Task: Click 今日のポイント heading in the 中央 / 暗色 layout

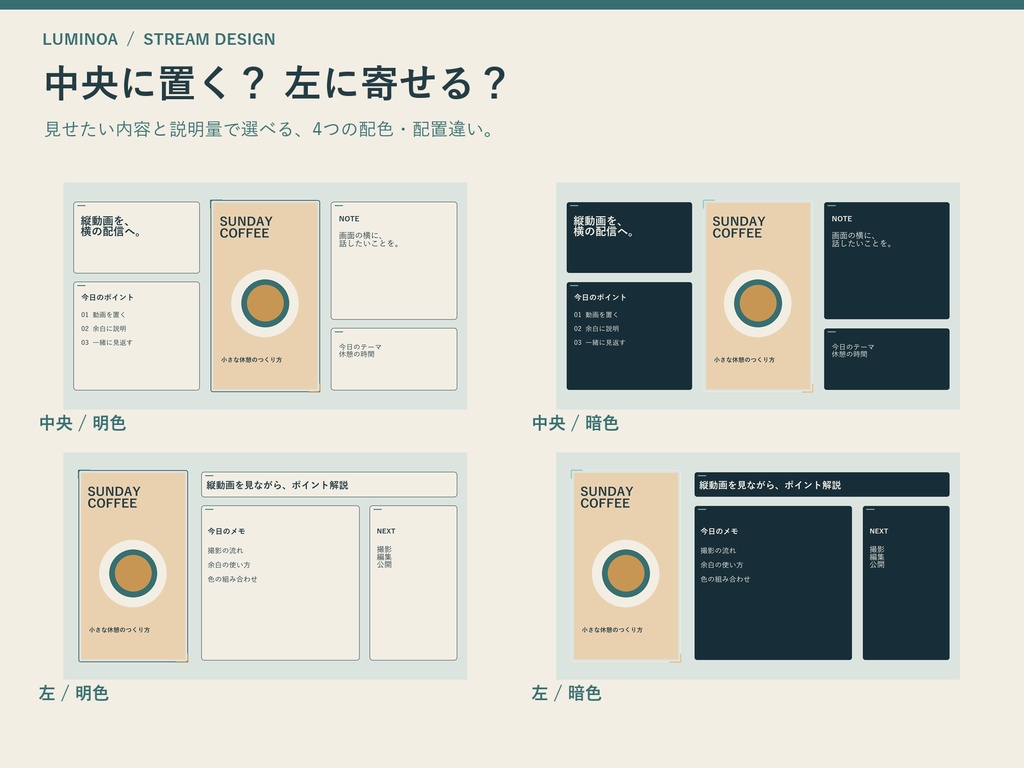Action: (x=600, y=297)
